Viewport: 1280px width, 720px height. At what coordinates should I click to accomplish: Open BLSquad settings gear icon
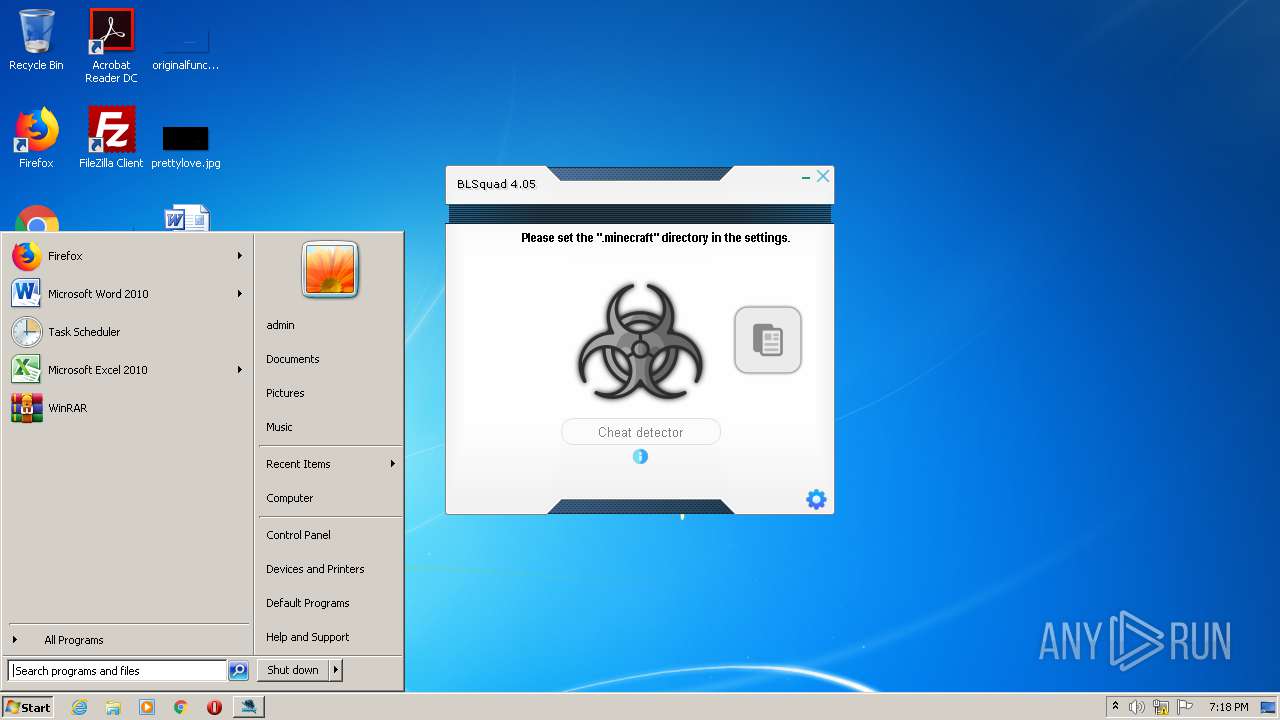816,499
